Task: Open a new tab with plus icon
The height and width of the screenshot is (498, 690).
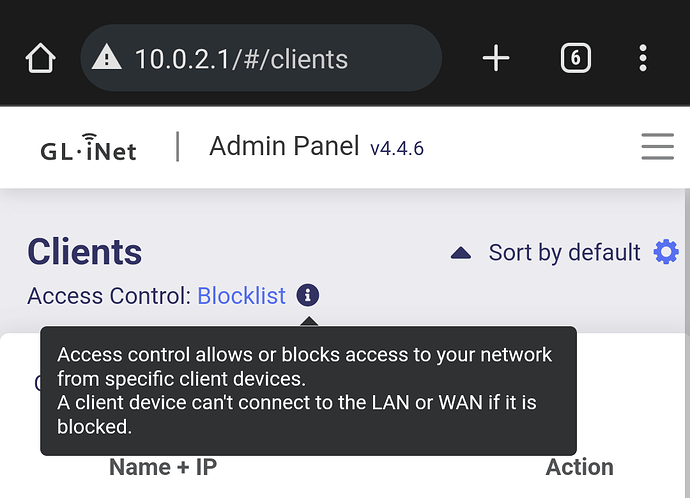Action: [x=496, y=59]
